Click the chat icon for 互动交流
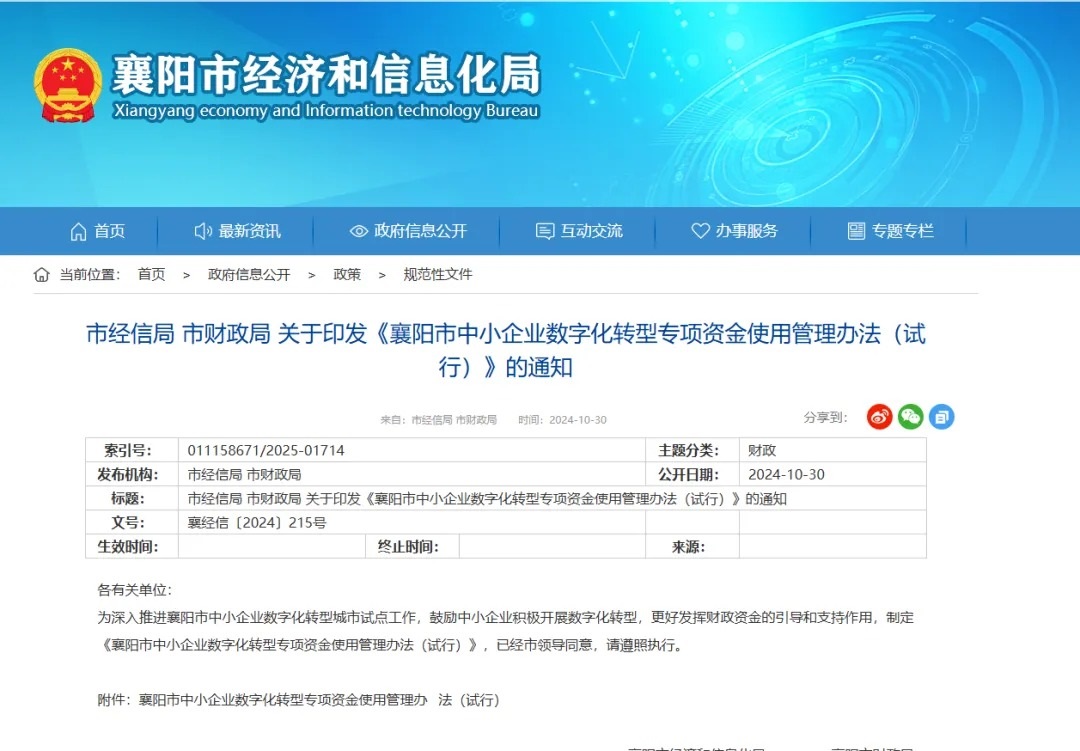1080x751 pixels. tap(545, 231)
